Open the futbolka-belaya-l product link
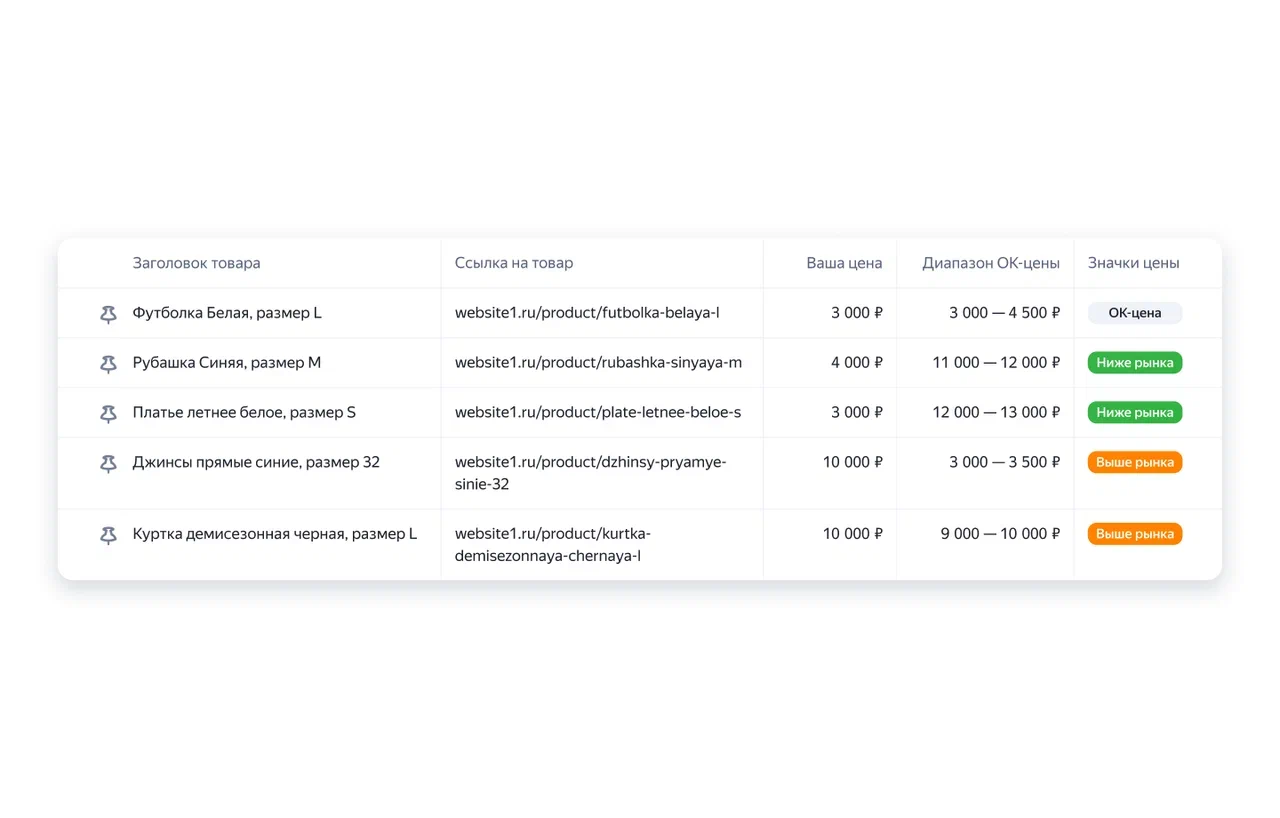1280x818 pixels. (x=587, y=313)
